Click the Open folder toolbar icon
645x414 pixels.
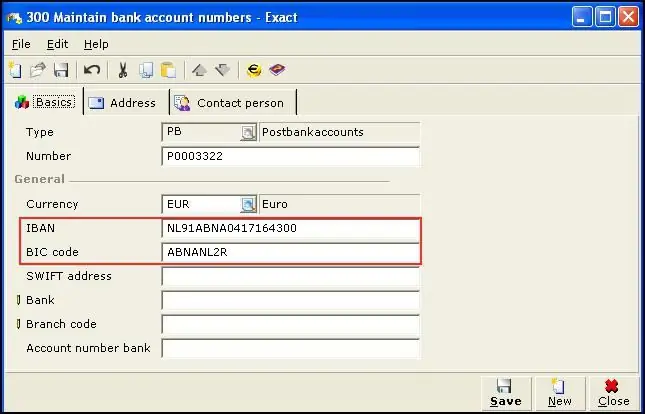[38, 70]
